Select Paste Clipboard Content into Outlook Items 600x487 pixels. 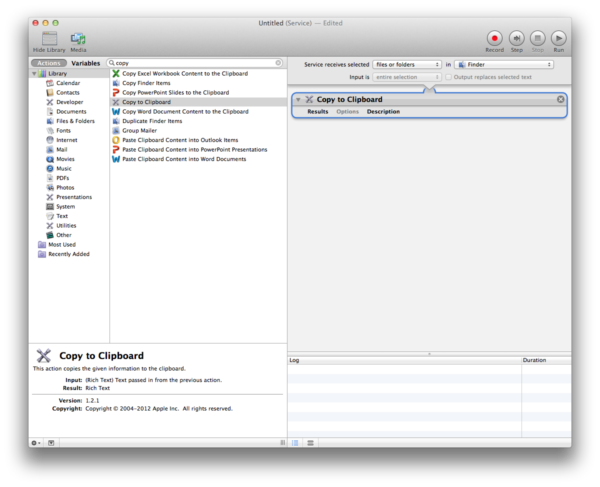pos(199,140)
